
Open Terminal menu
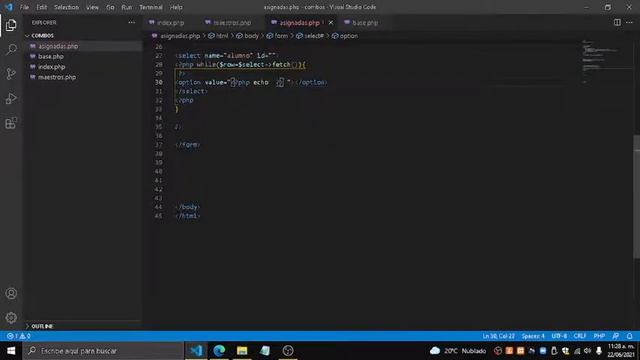[x=151, y=7]
